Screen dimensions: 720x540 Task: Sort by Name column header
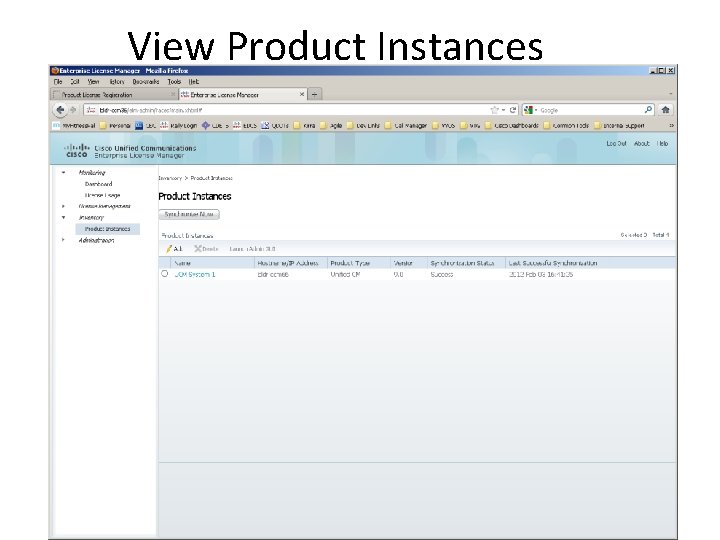[213, 263]
